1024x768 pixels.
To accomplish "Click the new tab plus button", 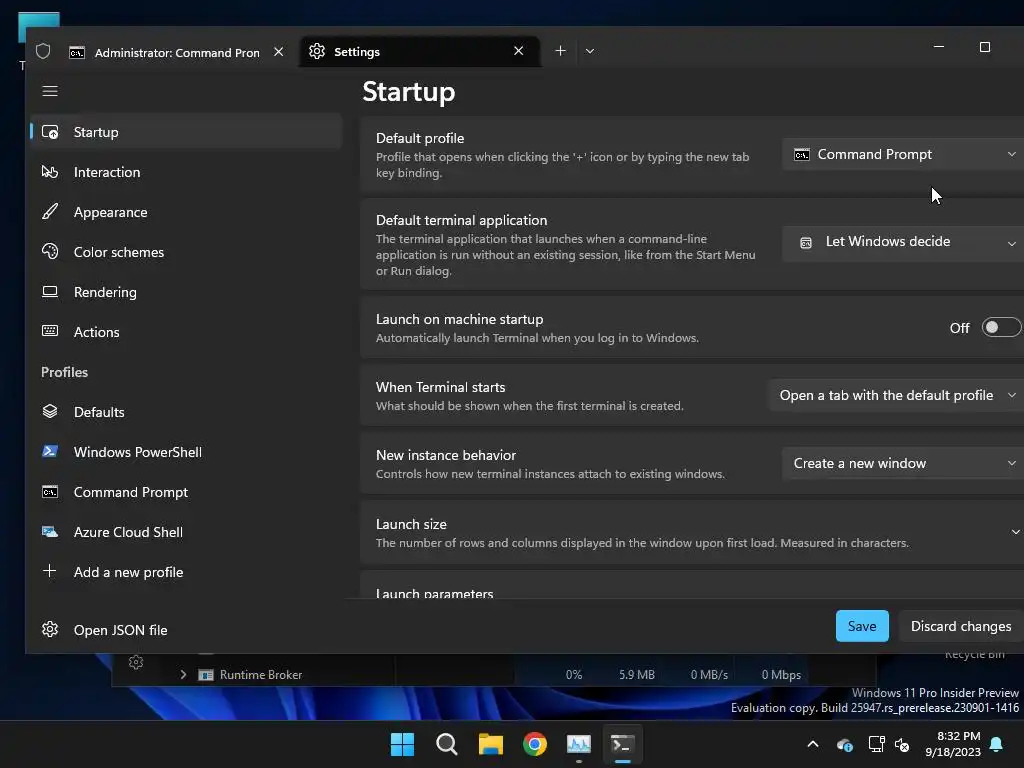I will point(560,51).
